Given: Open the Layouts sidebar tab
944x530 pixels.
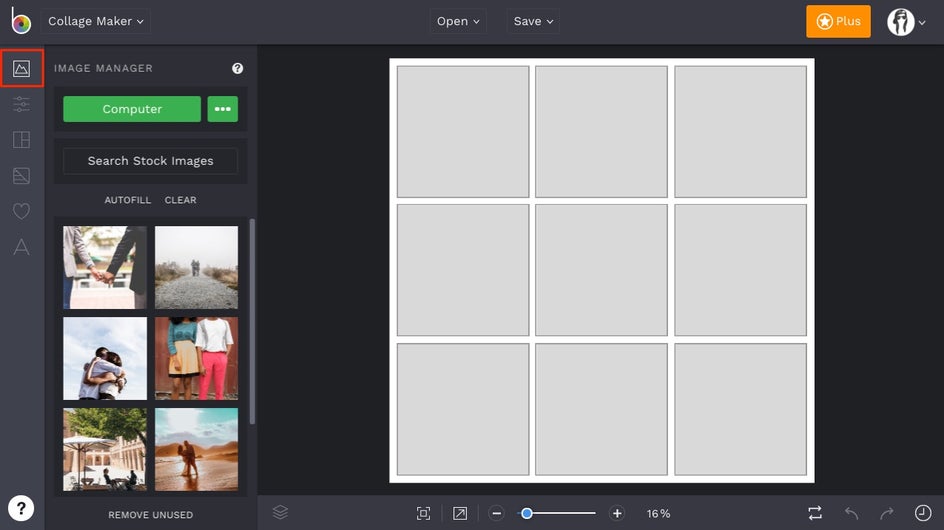Looking at the screenshot, I should (x=22, y=140).
